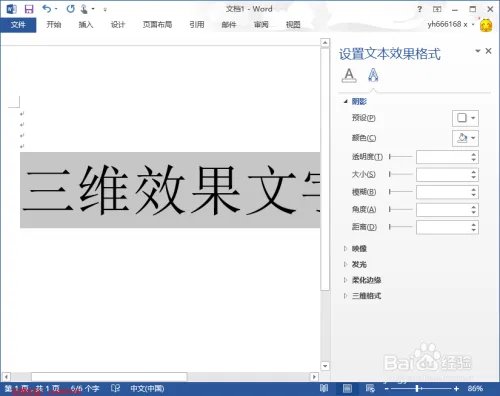Open the 文件 (File) tab
The image size is (500, 396).
(x=18, y=25)
